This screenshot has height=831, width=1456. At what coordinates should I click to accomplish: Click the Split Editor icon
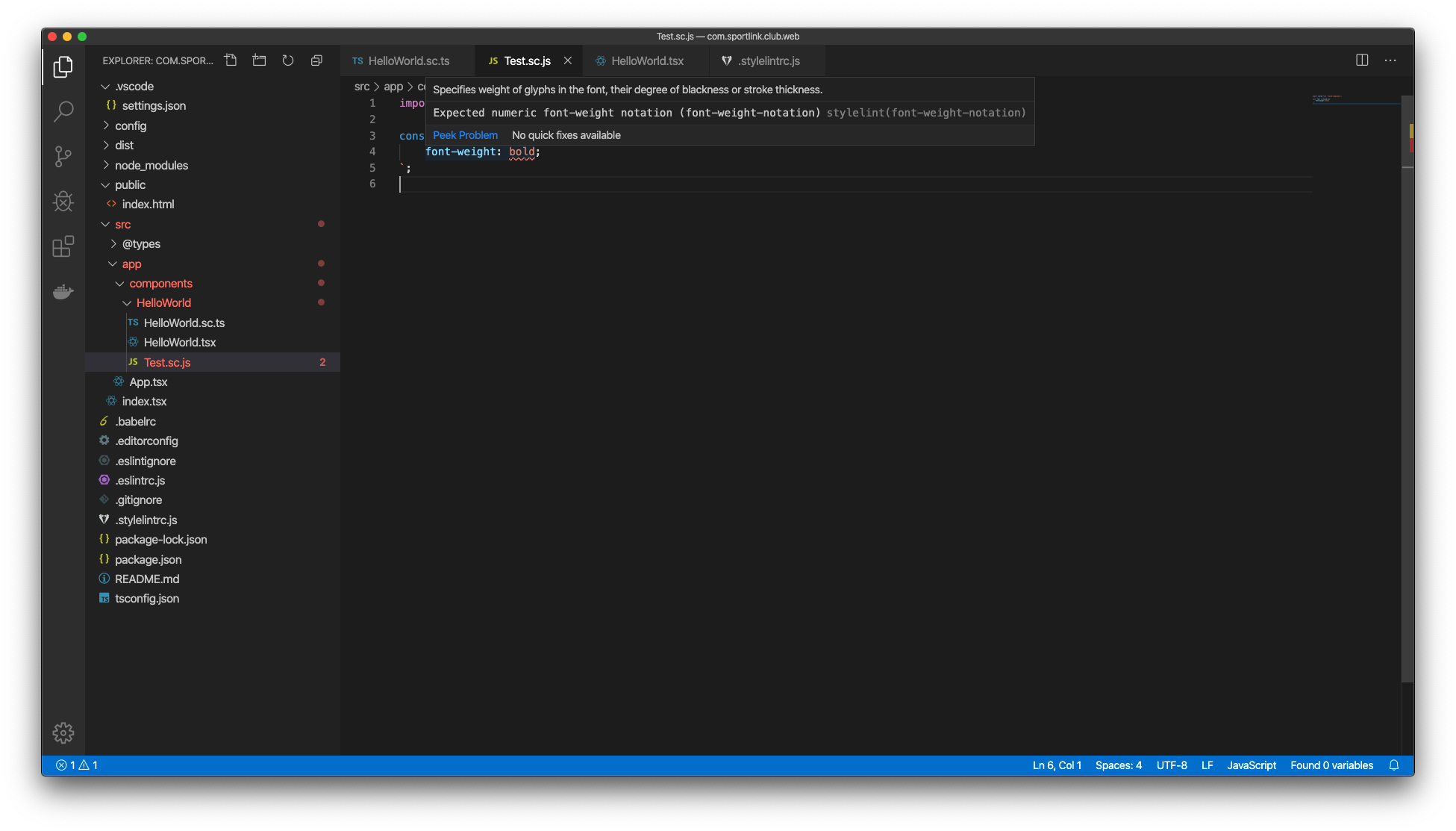[1362, 60]
